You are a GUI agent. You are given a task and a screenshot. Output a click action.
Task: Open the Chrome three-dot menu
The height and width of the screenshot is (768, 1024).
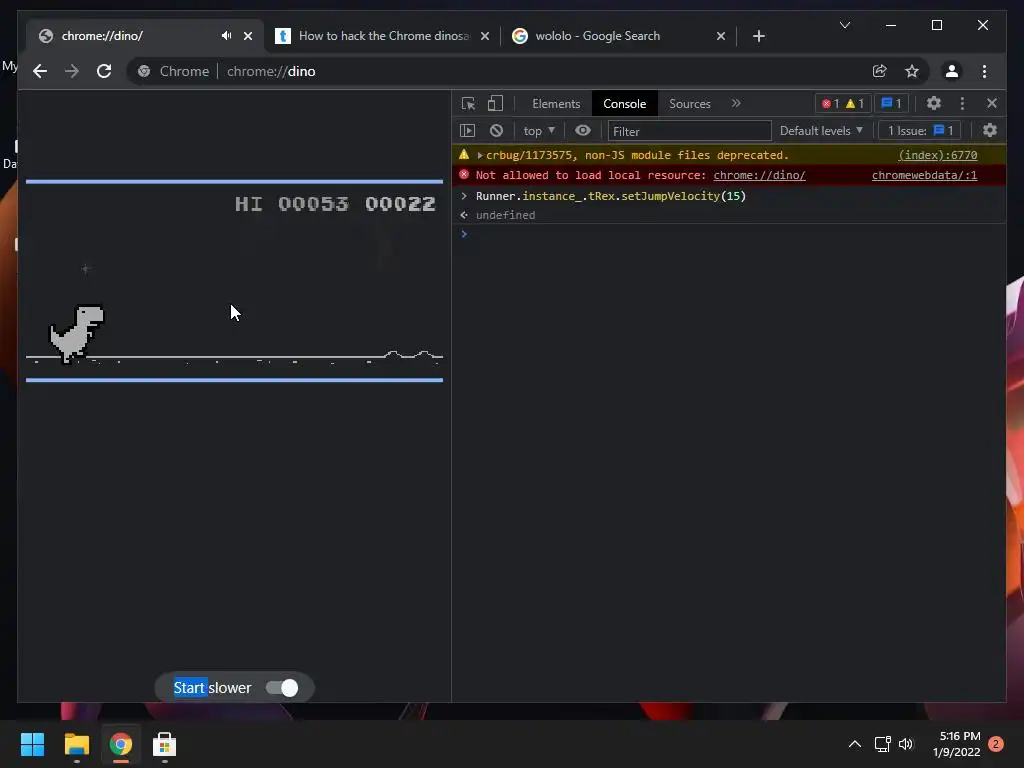[x=984, y=71]
